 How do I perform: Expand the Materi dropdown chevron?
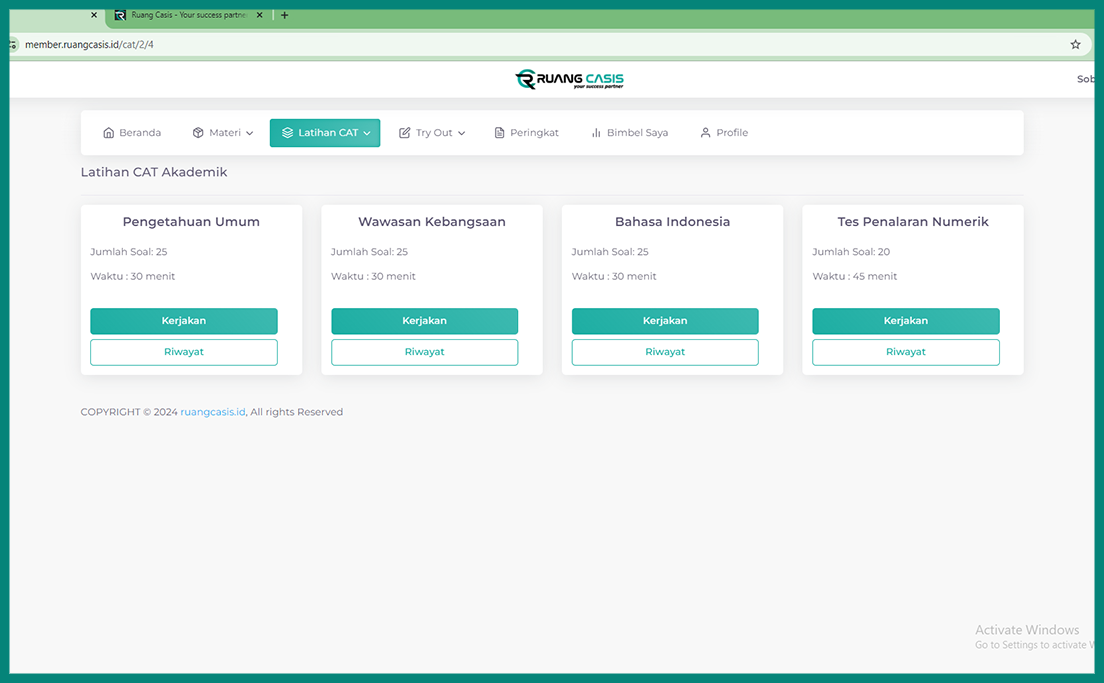click(250, 133)
